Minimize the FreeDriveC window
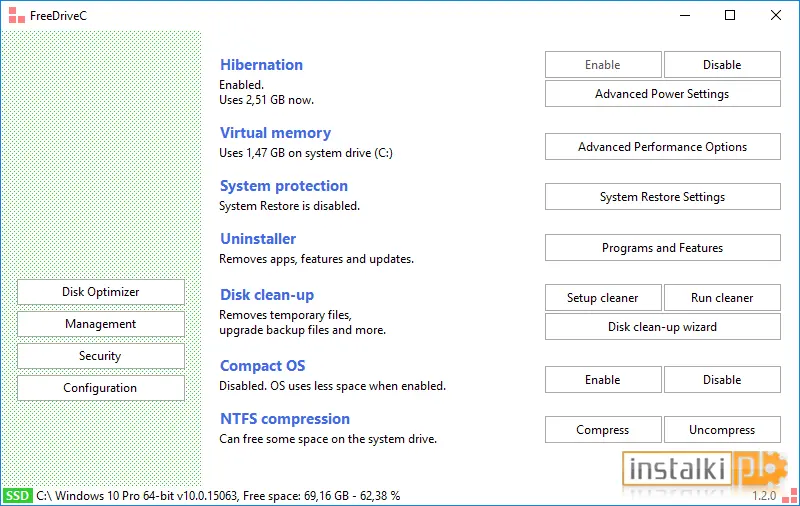Screen dimensions: 800x506 685,15
